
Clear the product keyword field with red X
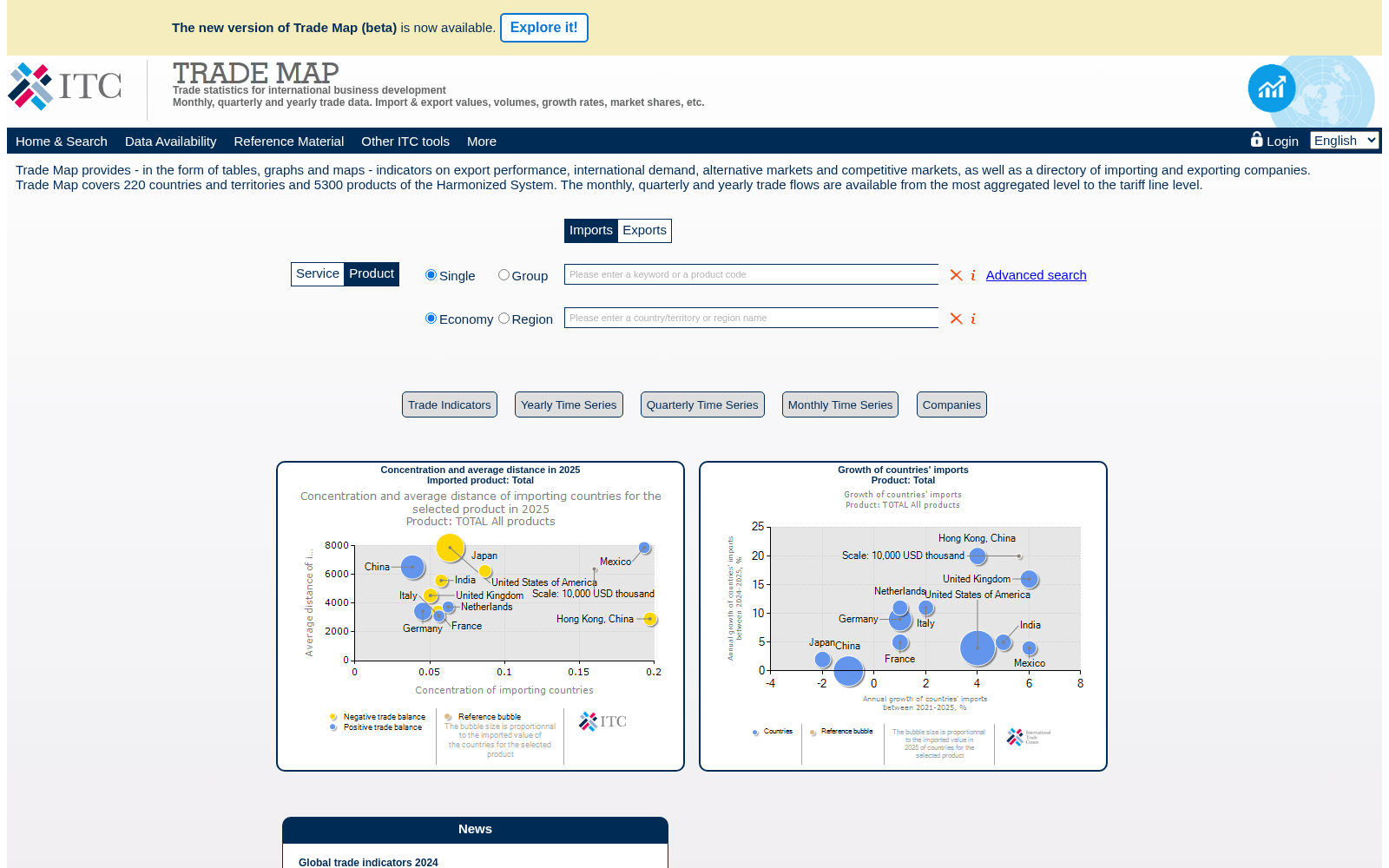point(956,275)
